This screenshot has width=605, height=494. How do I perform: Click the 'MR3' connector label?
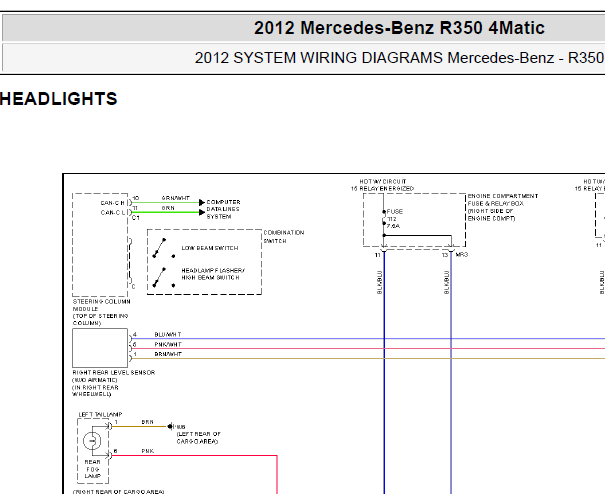coord(461,255)
